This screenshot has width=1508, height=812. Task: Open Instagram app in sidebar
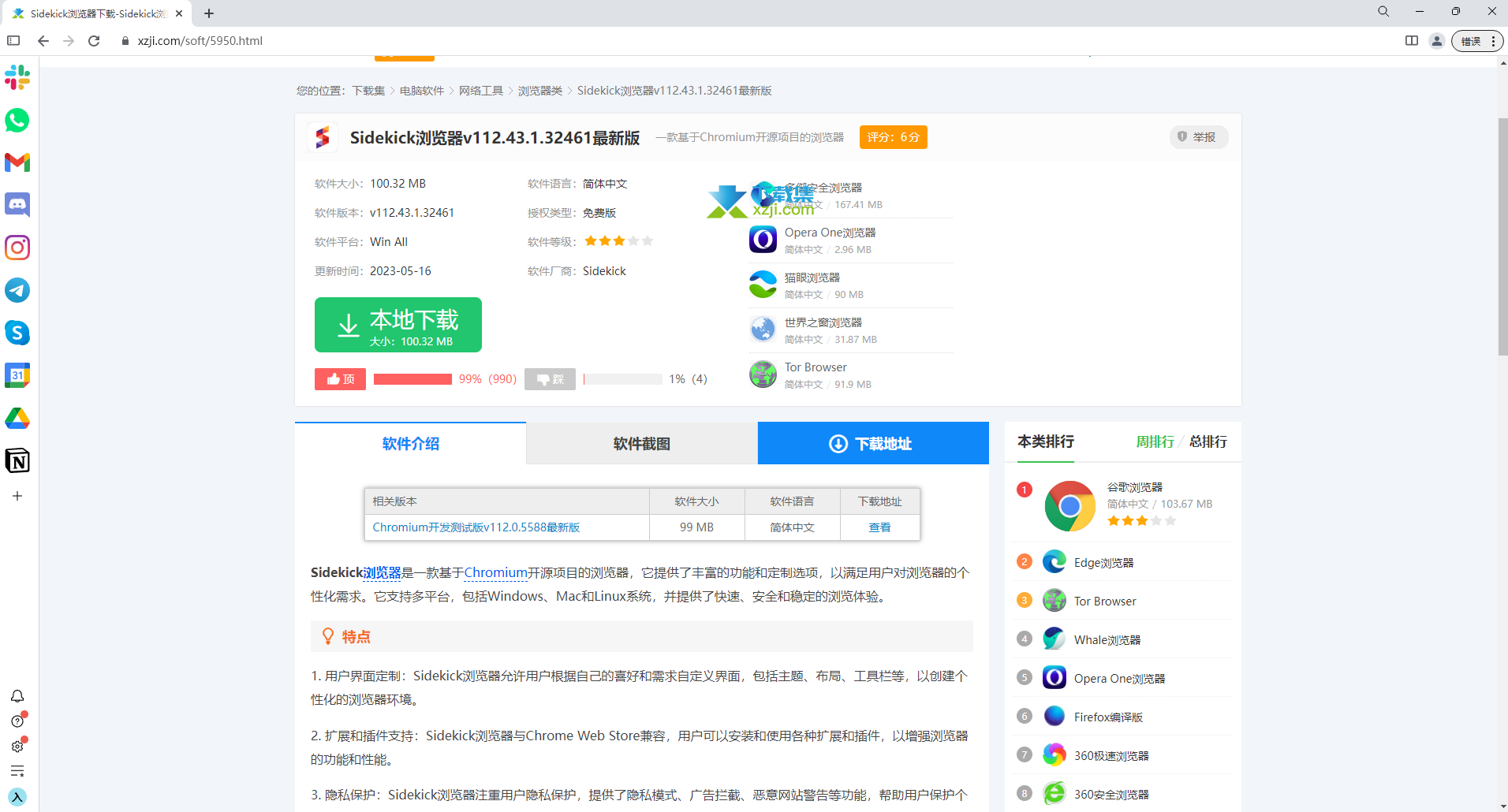17,248
